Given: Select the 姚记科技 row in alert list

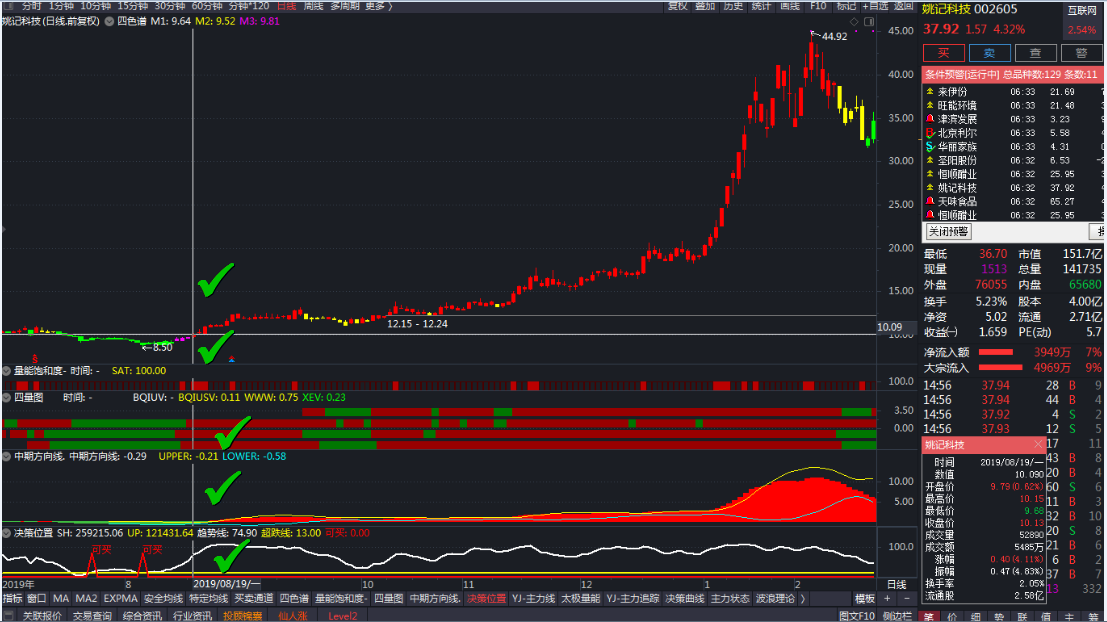Looking at the screenshot, I should (x=957, y=188).
